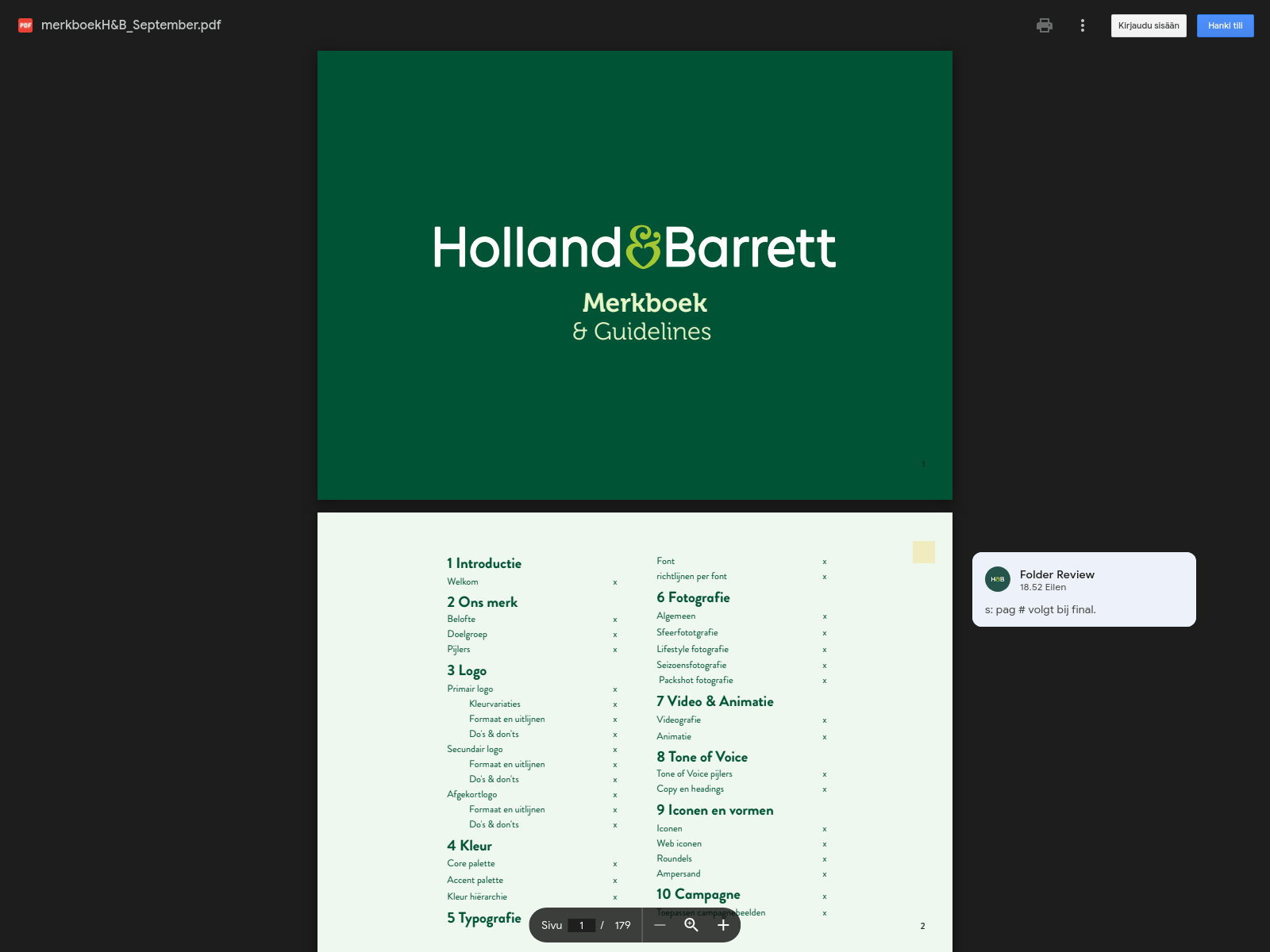Click the 'Primair logo' entry
The image size is (1270, 952).
pos(470,689)
